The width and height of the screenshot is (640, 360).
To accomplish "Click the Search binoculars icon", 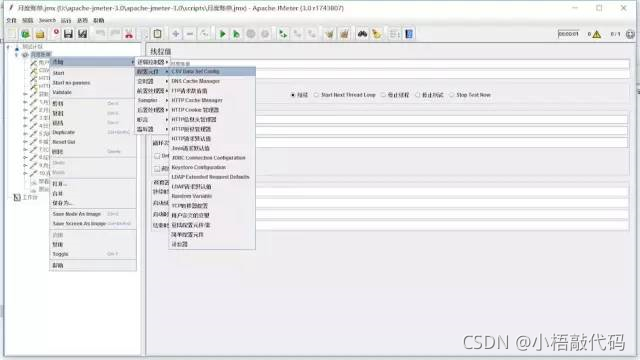I will (x=362, y=34).
